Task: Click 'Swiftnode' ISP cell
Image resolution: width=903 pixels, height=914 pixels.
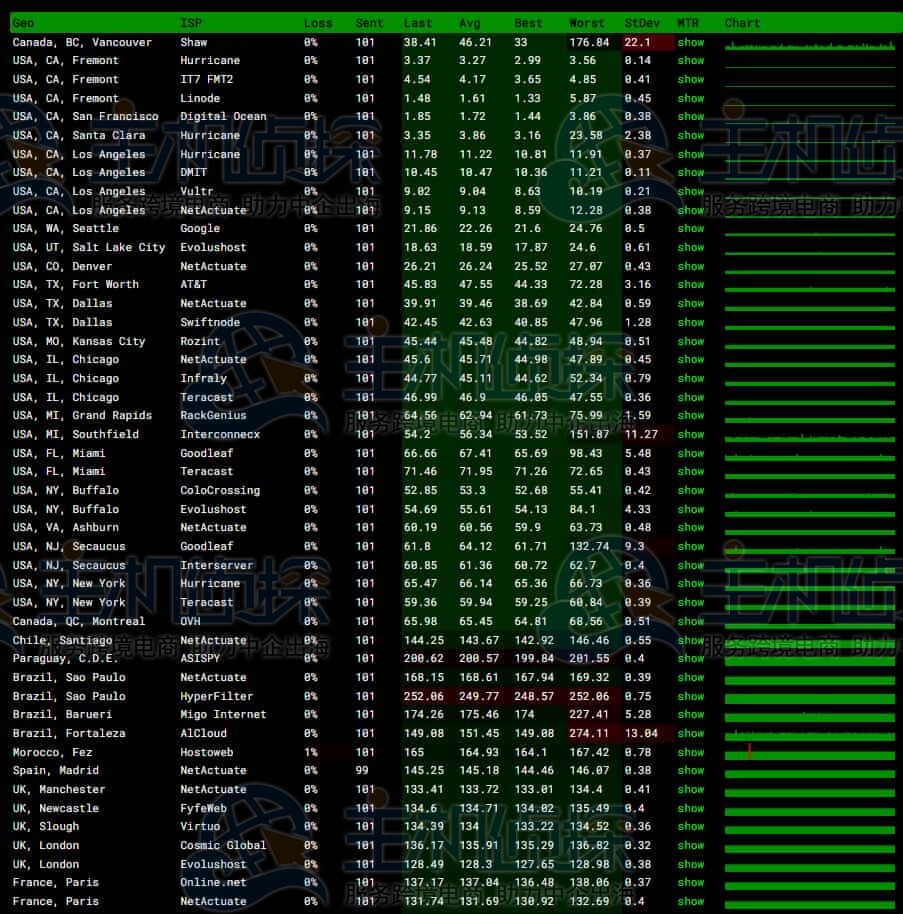Action: [x=210, y=322]
